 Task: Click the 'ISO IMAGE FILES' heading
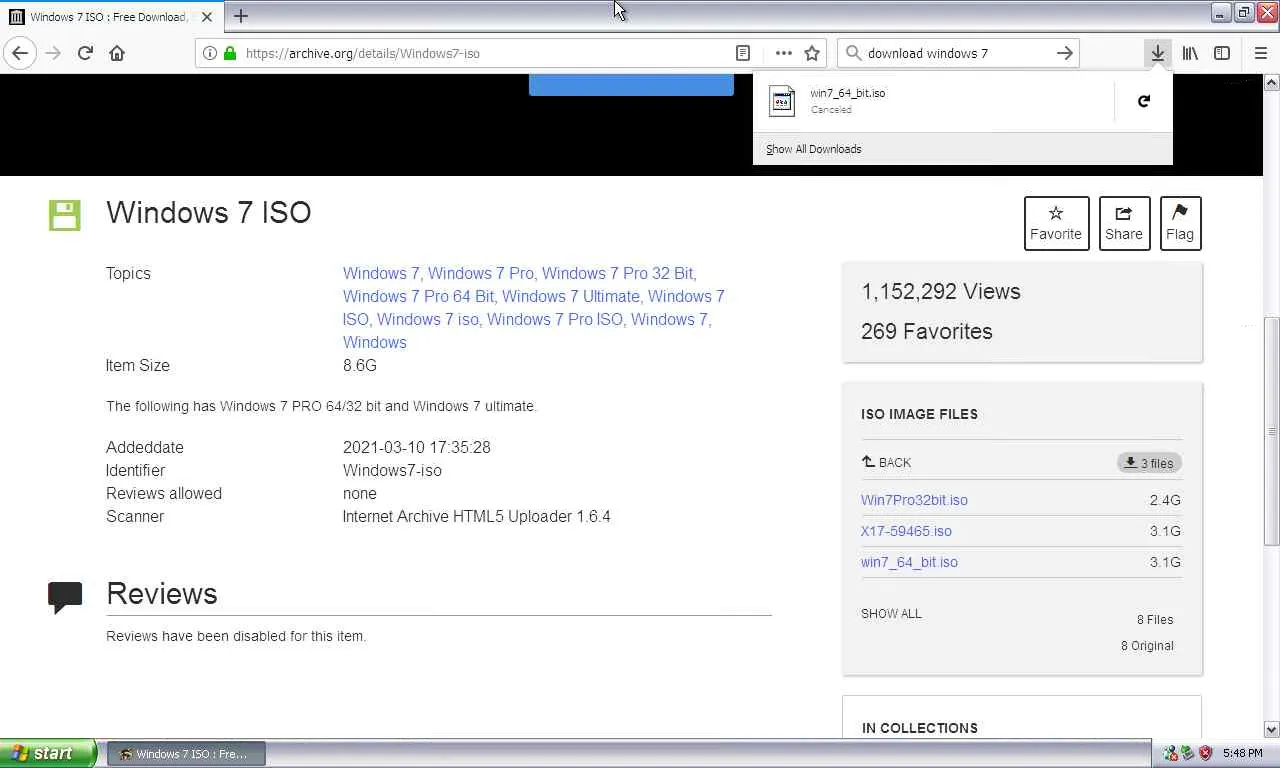920,414
